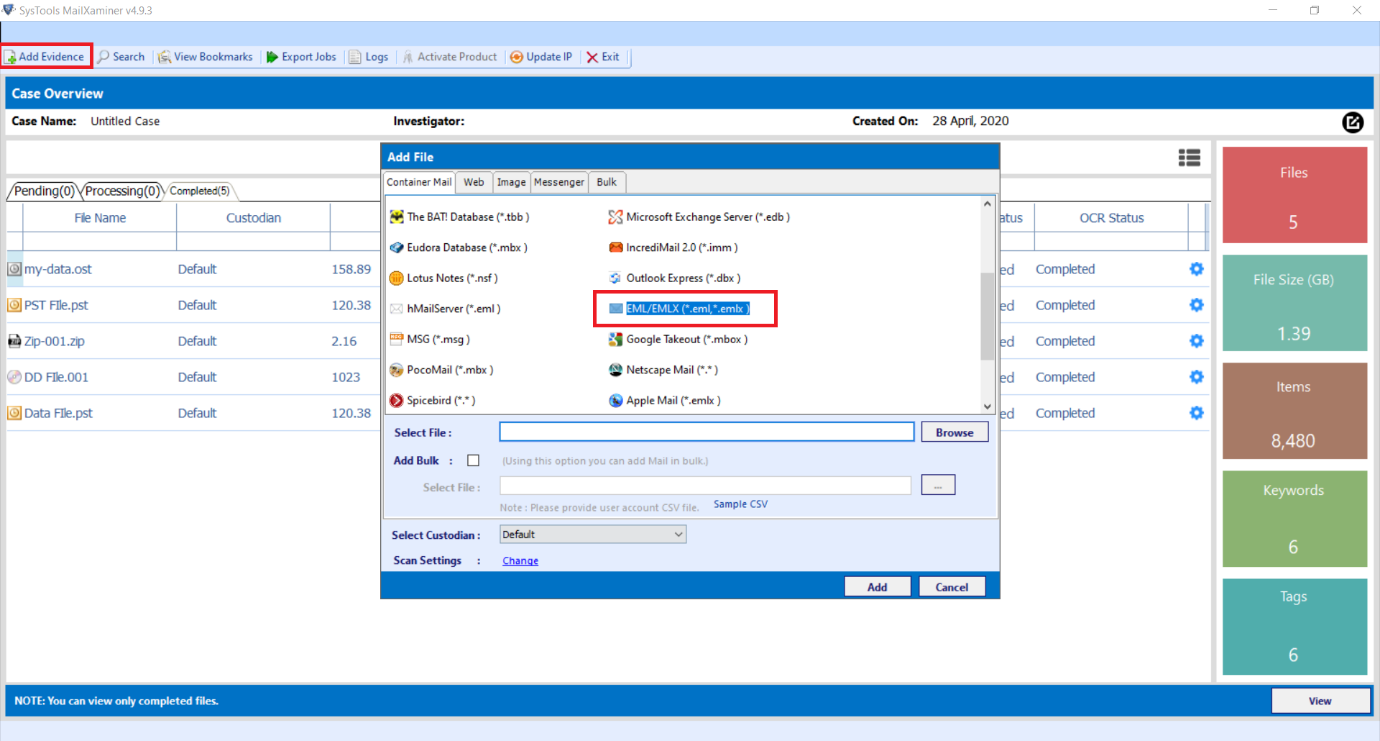Switch to Container Mail tab
Screen dimensions: 1380x741
pyautogui.click(x=420, y=182)
